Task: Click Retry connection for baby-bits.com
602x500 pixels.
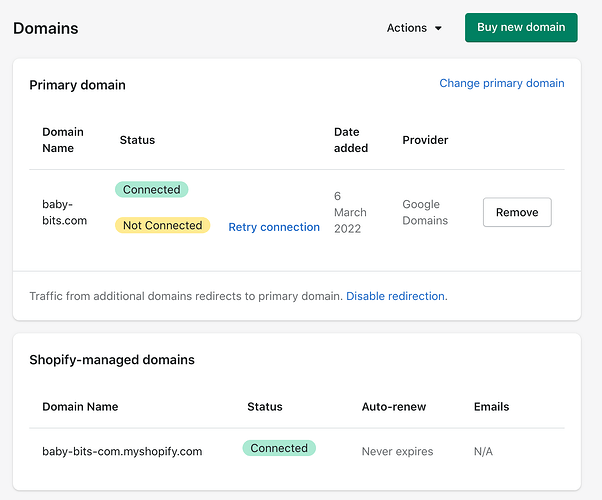Action: click(274, 227)
